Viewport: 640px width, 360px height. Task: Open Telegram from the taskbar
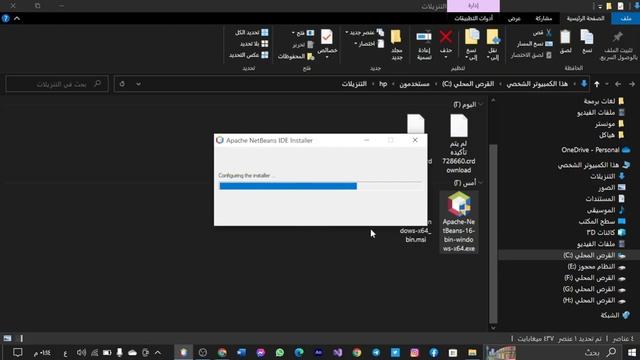tap(376, 352)
